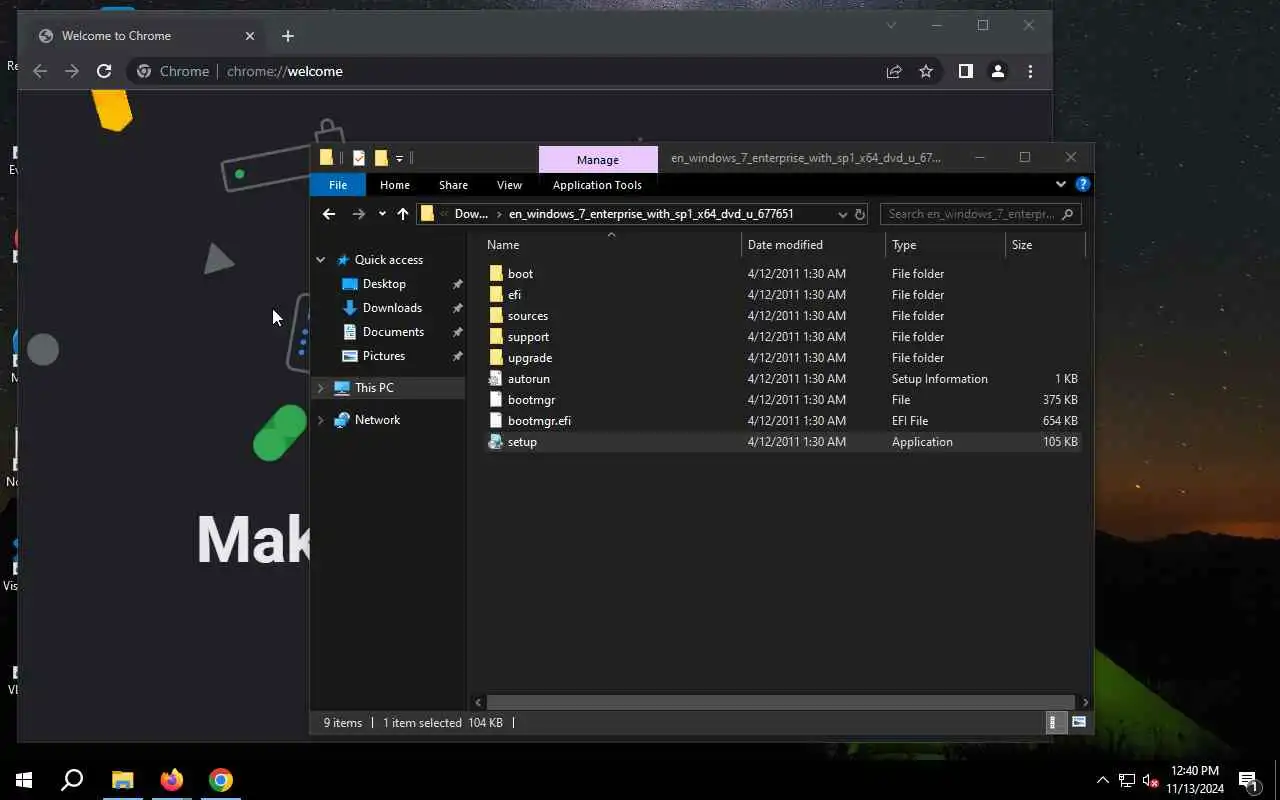
Task: Collapse the Quick access tree node
Action: click(x=321, y=260)
